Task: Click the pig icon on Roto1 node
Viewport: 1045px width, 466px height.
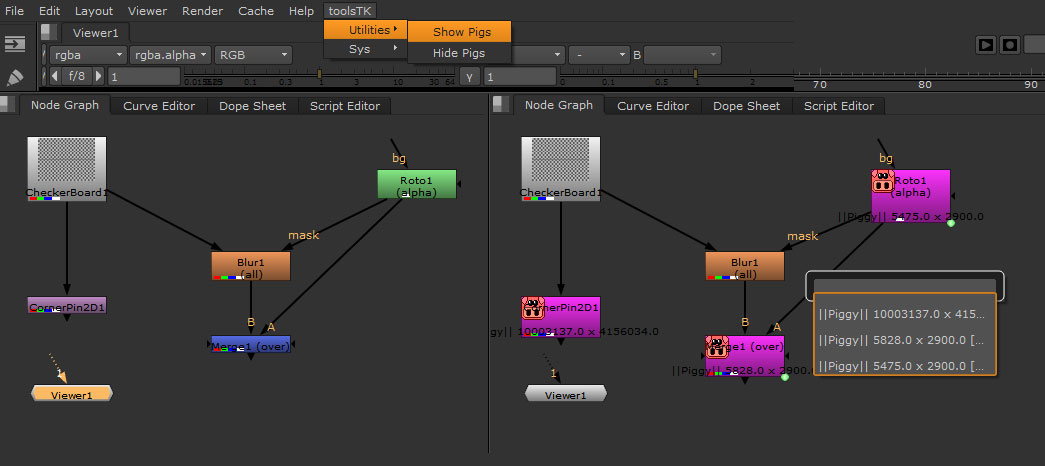Action: point(882,181)
